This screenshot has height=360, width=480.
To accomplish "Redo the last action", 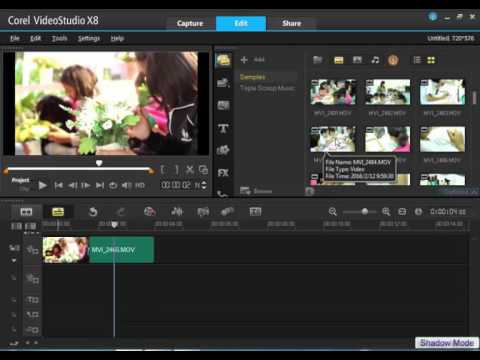I will click(120, 212).
